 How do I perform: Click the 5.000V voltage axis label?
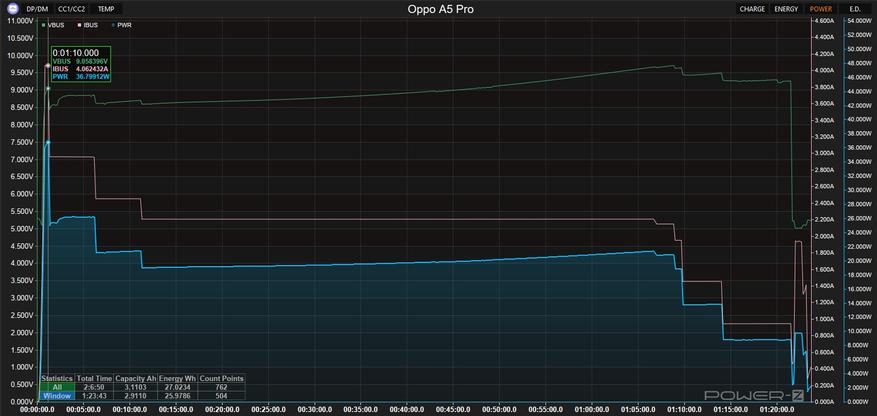(x=21, y=229)
